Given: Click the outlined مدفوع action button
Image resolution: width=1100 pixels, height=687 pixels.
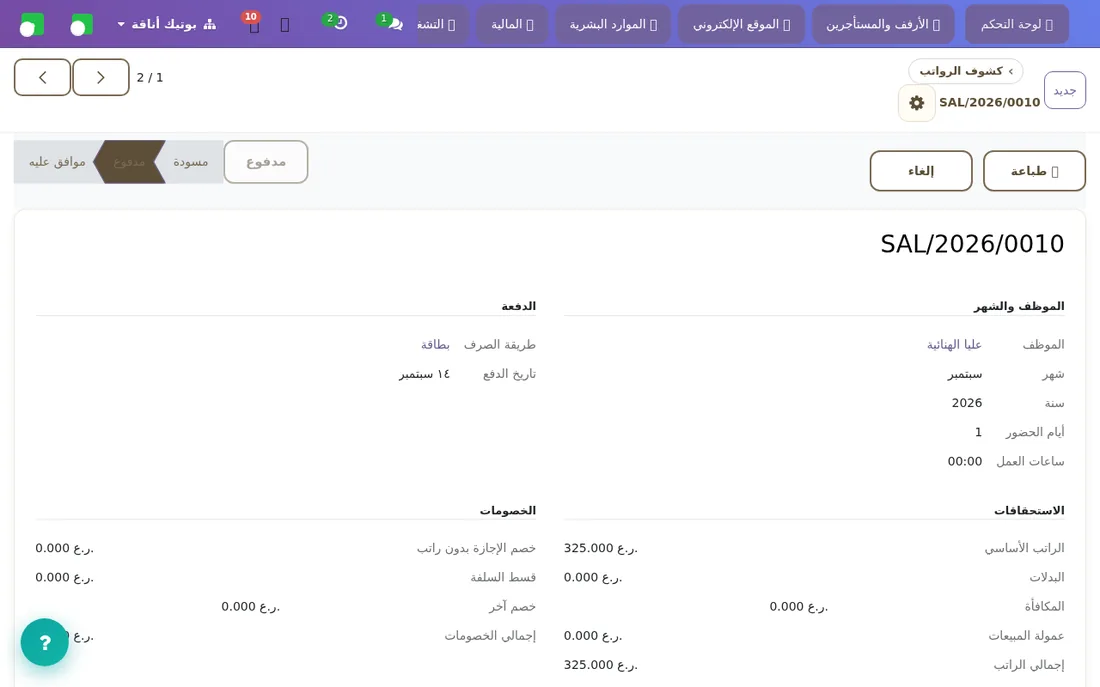Looking at the screenshot, I should tap(266, 162).
